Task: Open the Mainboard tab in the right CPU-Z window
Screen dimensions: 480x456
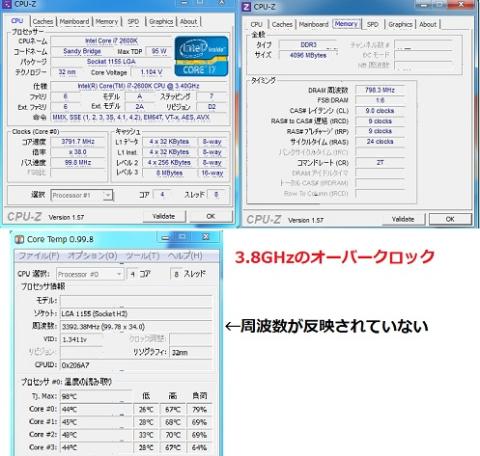Action: pyautogui.click(x=314, y=24)
